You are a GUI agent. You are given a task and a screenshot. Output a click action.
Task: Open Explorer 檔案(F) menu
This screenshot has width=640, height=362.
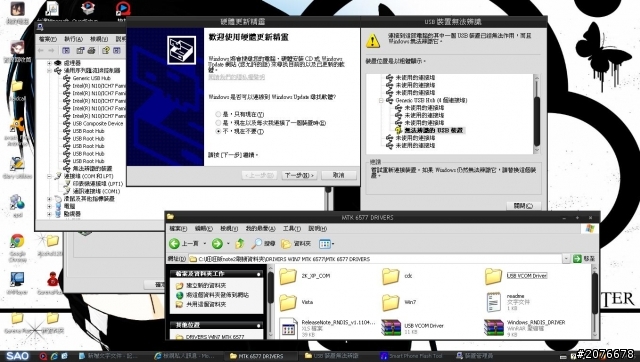178,229
